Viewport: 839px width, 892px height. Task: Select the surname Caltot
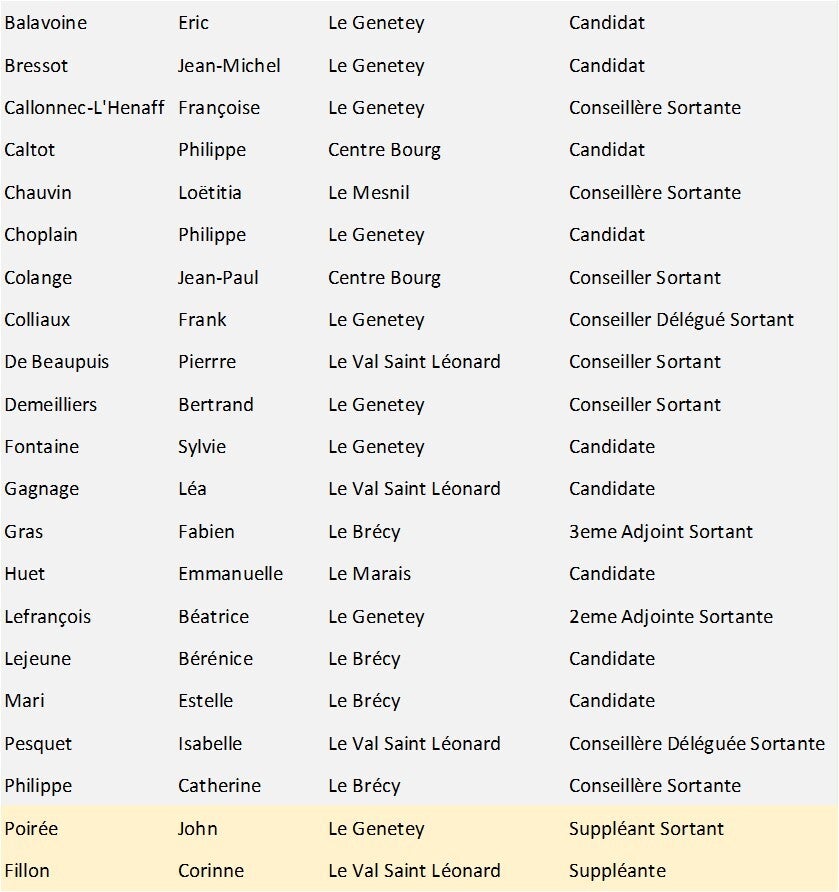30,150
